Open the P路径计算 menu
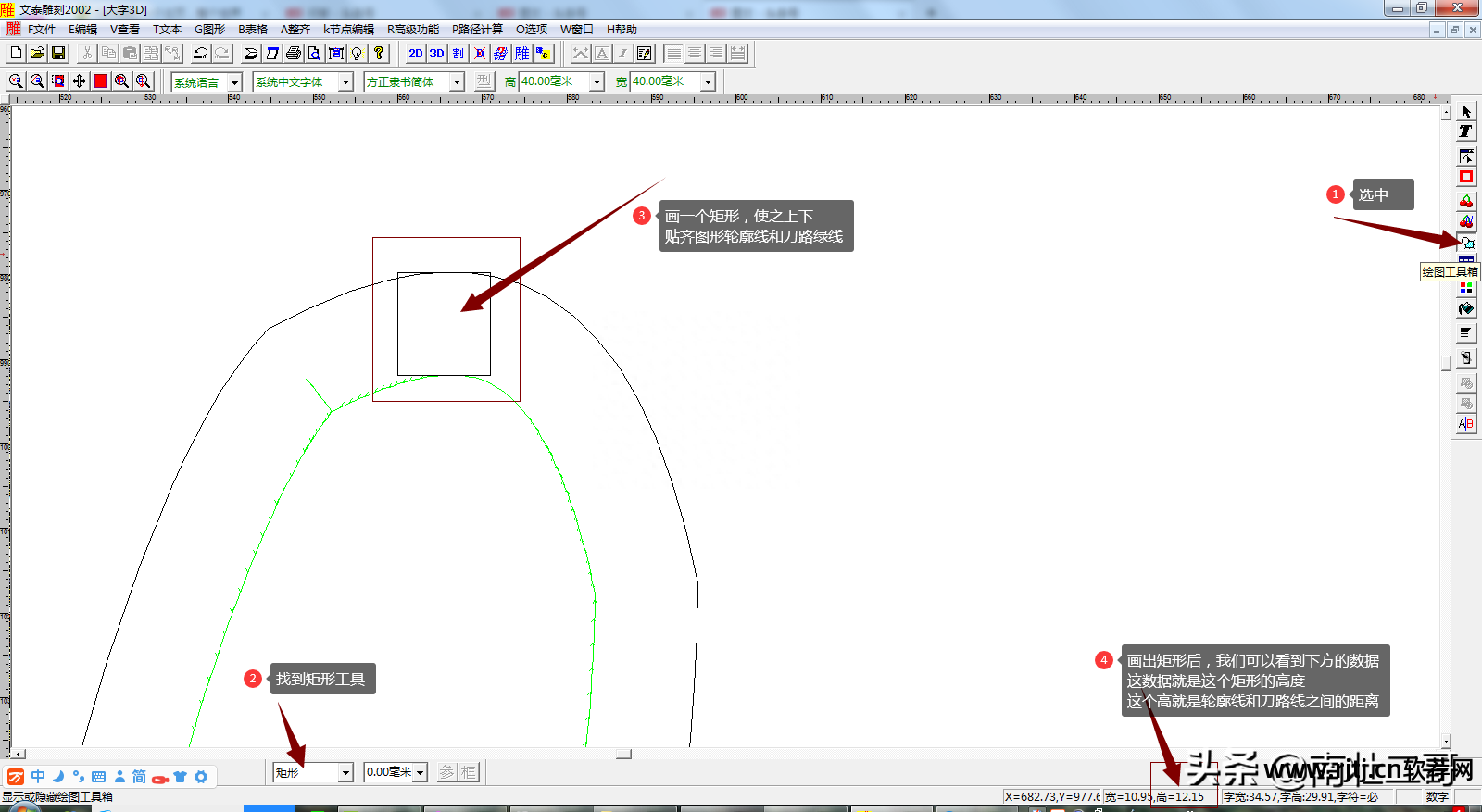This screenshot has width=1482, height=812. tap(477, 30)
